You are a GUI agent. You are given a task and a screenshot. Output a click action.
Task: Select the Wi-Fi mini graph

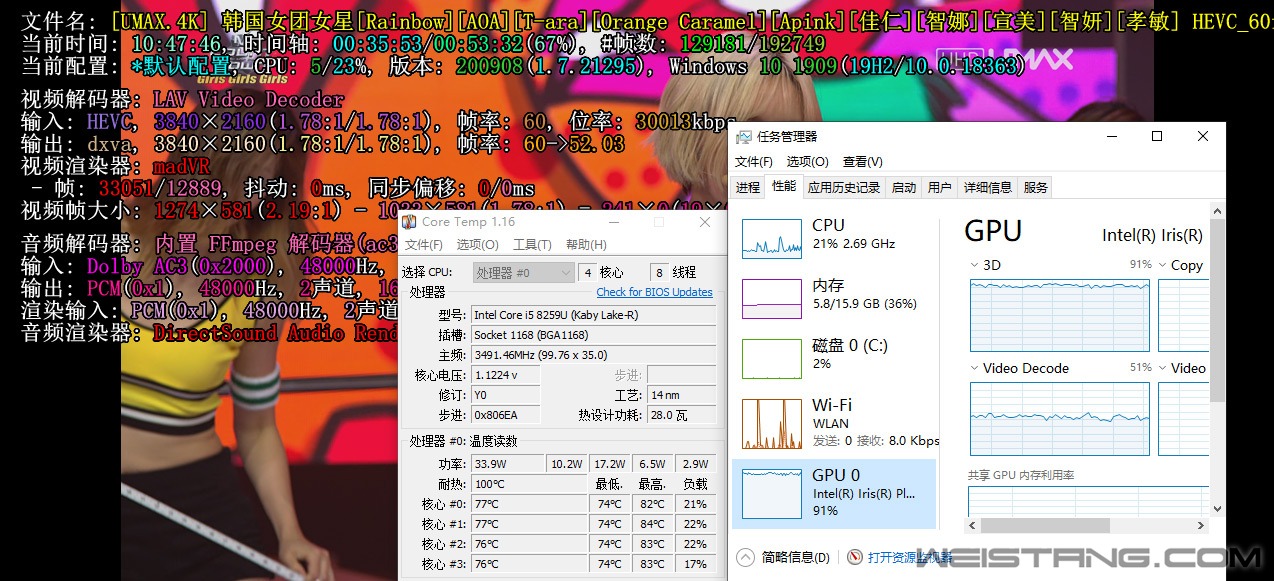click(x=771, y=424)
